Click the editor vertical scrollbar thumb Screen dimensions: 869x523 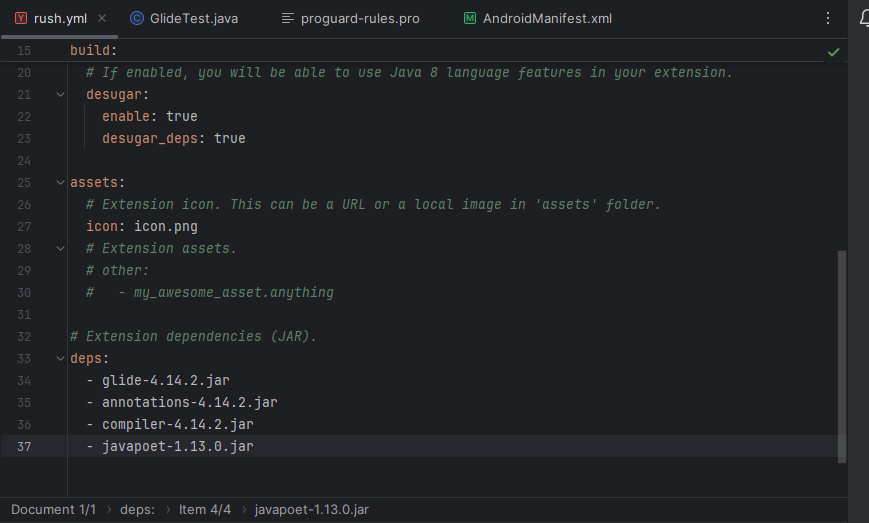[x=842, y=356]
